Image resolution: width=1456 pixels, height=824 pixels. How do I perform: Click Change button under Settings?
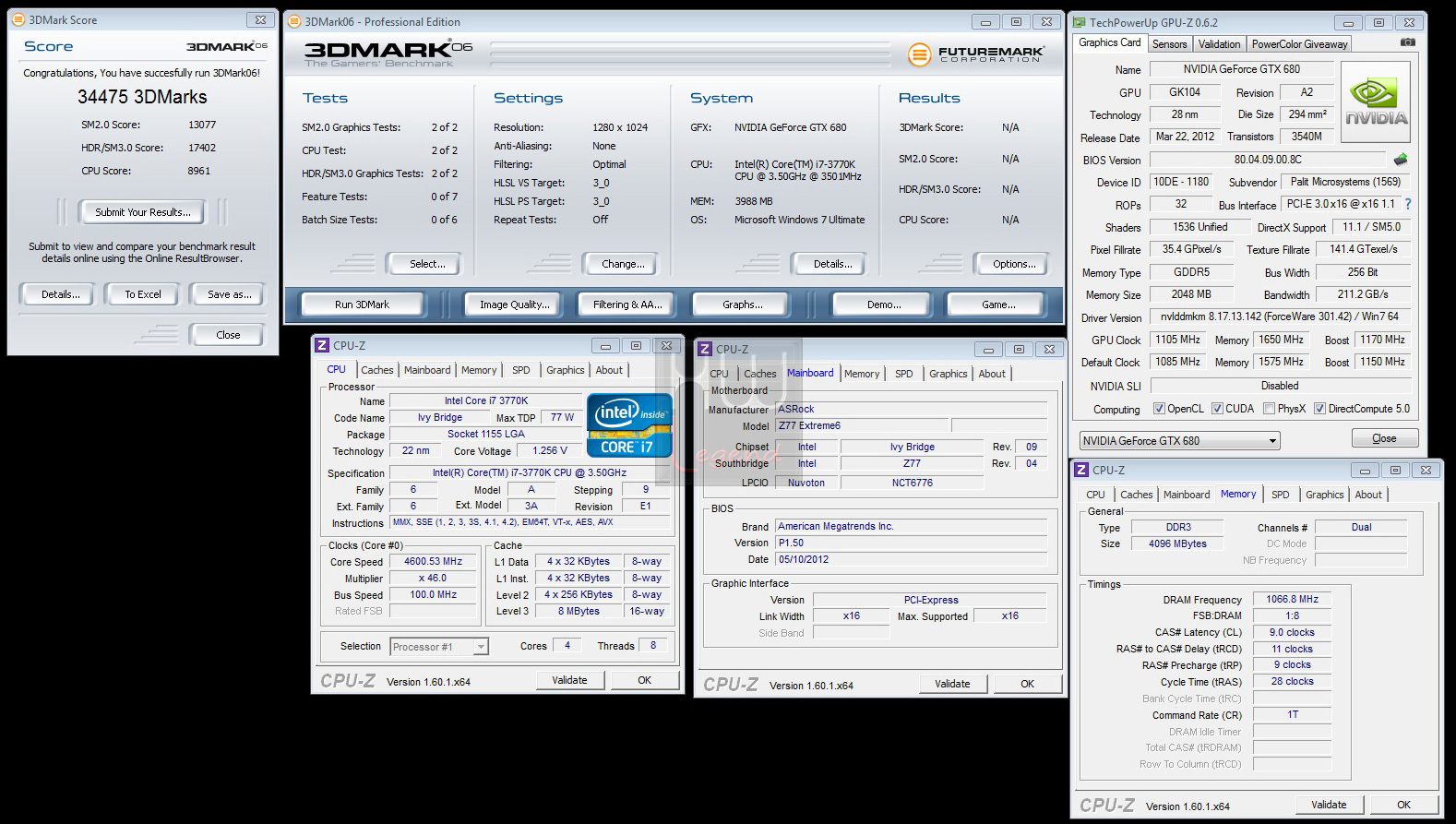point(623,264)
